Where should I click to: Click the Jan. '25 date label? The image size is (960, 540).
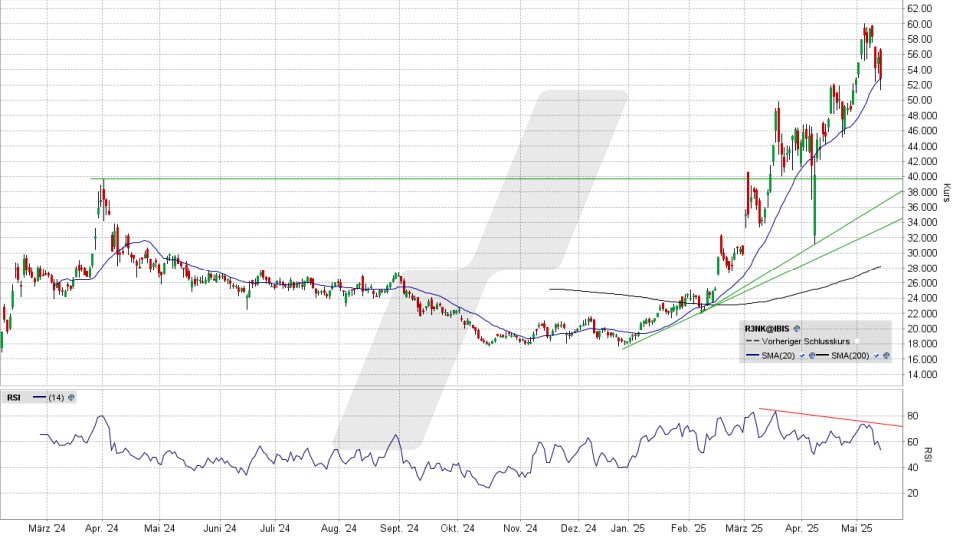coord(628,528)
